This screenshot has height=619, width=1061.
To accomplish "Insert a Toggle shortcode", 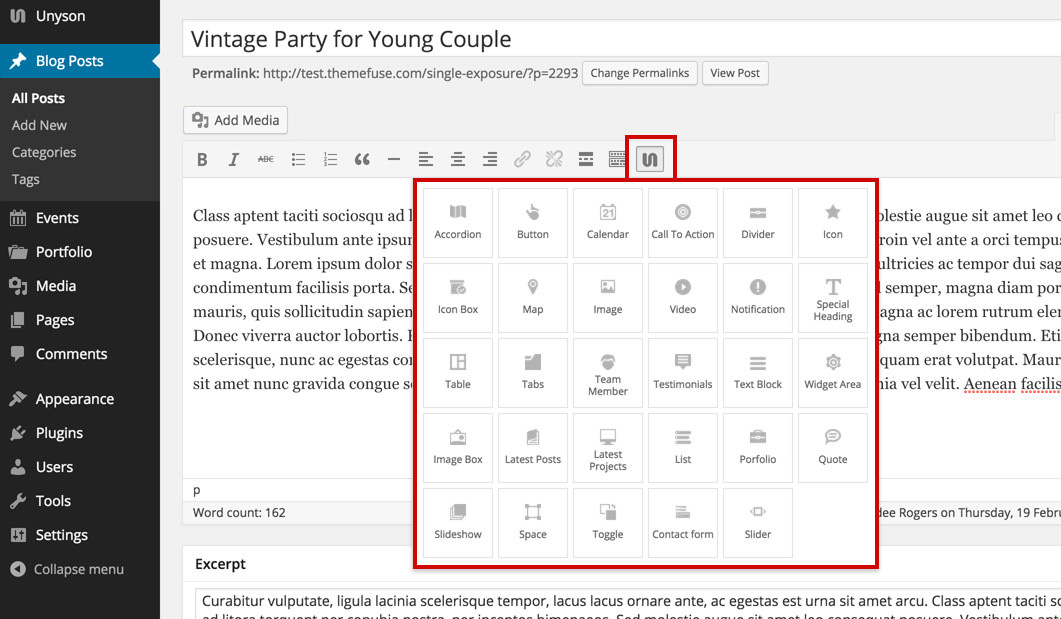I will coord(608,523).
